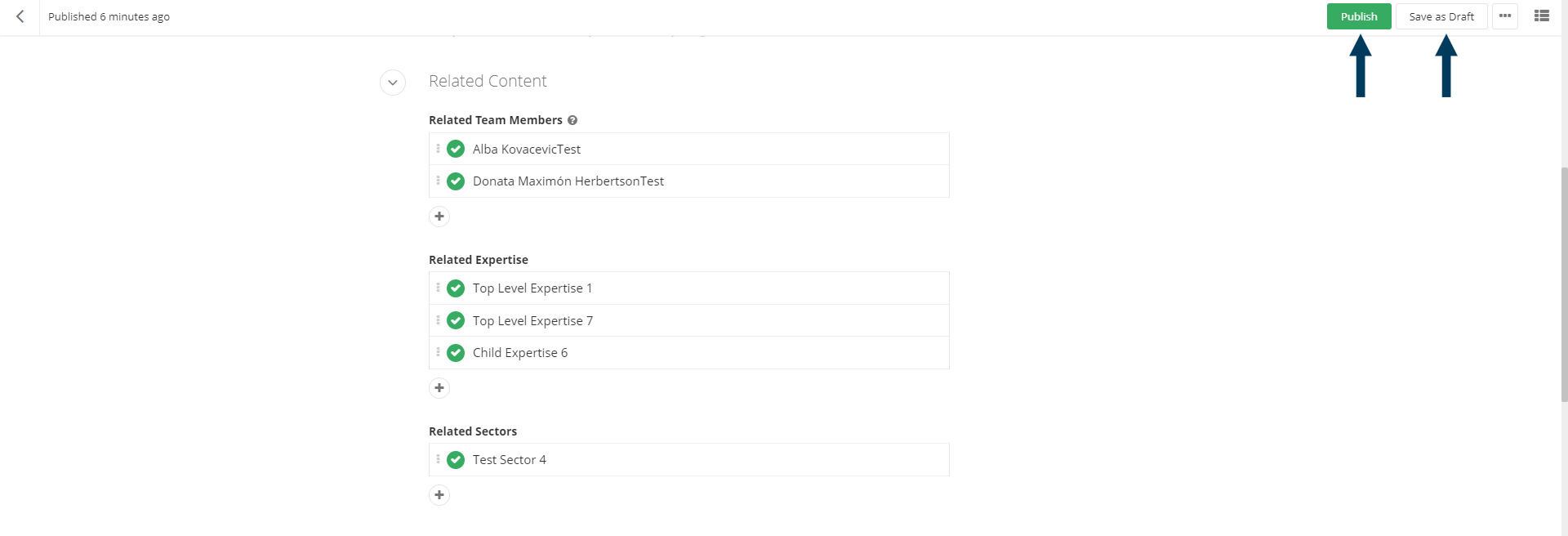The width and height of the screenshot is (1568, 536).
Task: Toggle green check for Child Expertise 6
Action: coord(456,352)
